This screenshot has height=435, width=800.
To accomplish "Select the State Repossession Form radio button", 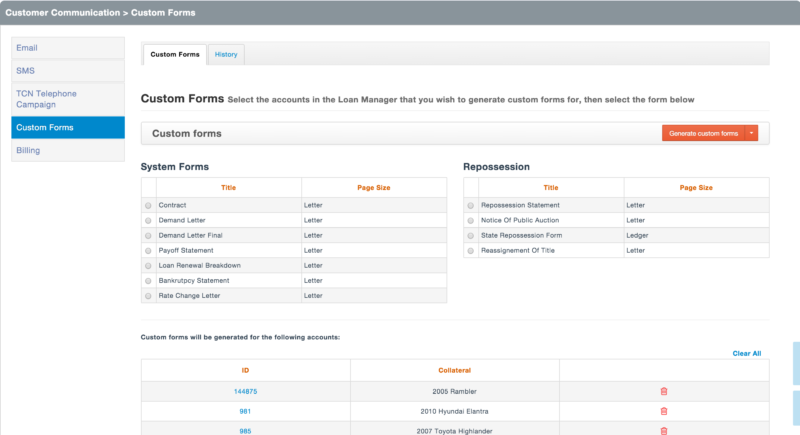I will pos(470,236).
